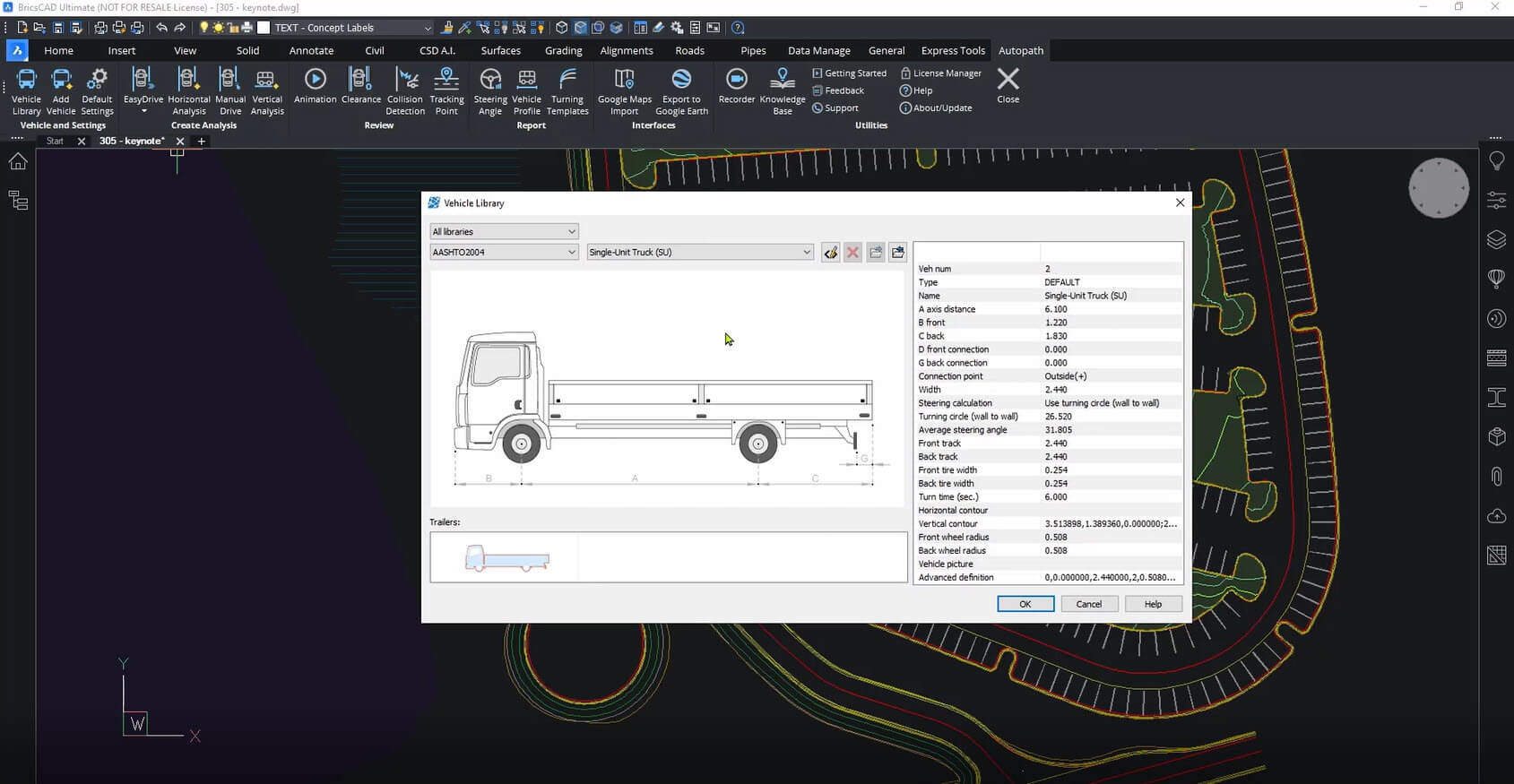Click the help question mark icon in top toolbar

click(x=738, y=28)
